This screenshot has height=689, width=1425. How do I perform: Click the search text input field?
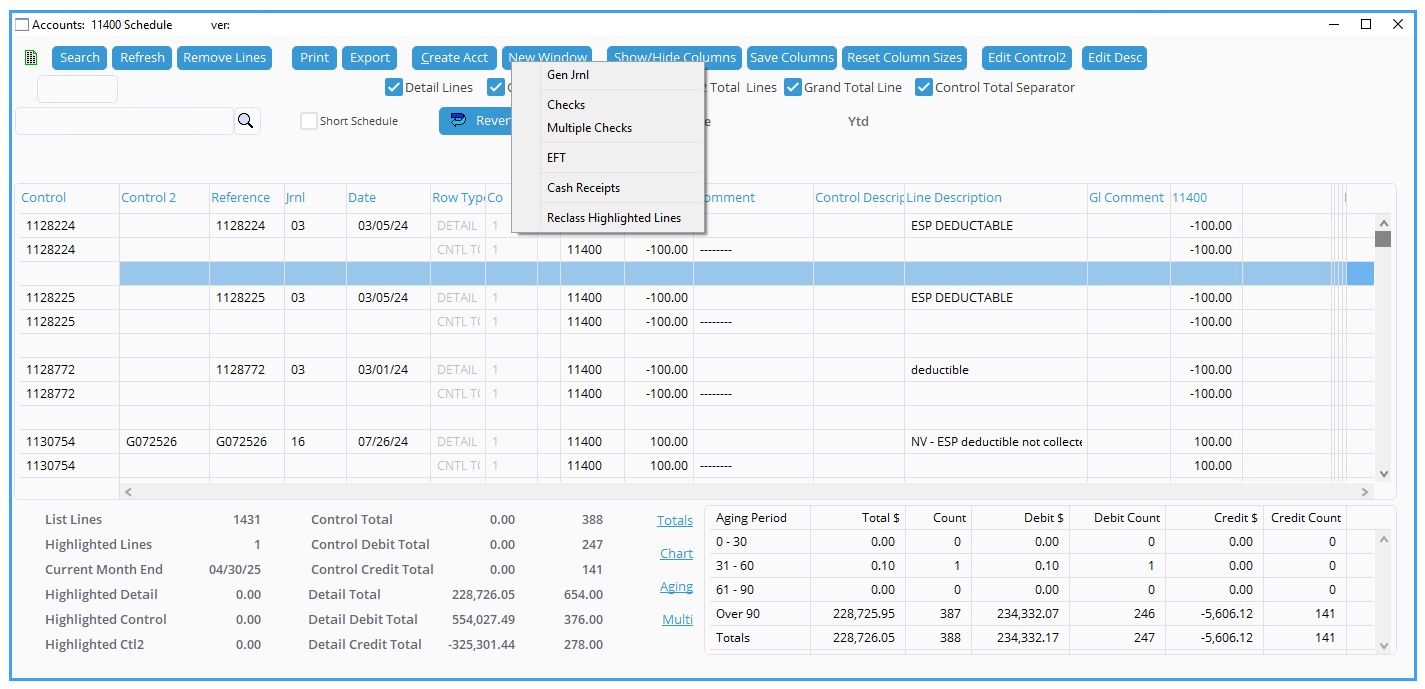pos(124,121)
